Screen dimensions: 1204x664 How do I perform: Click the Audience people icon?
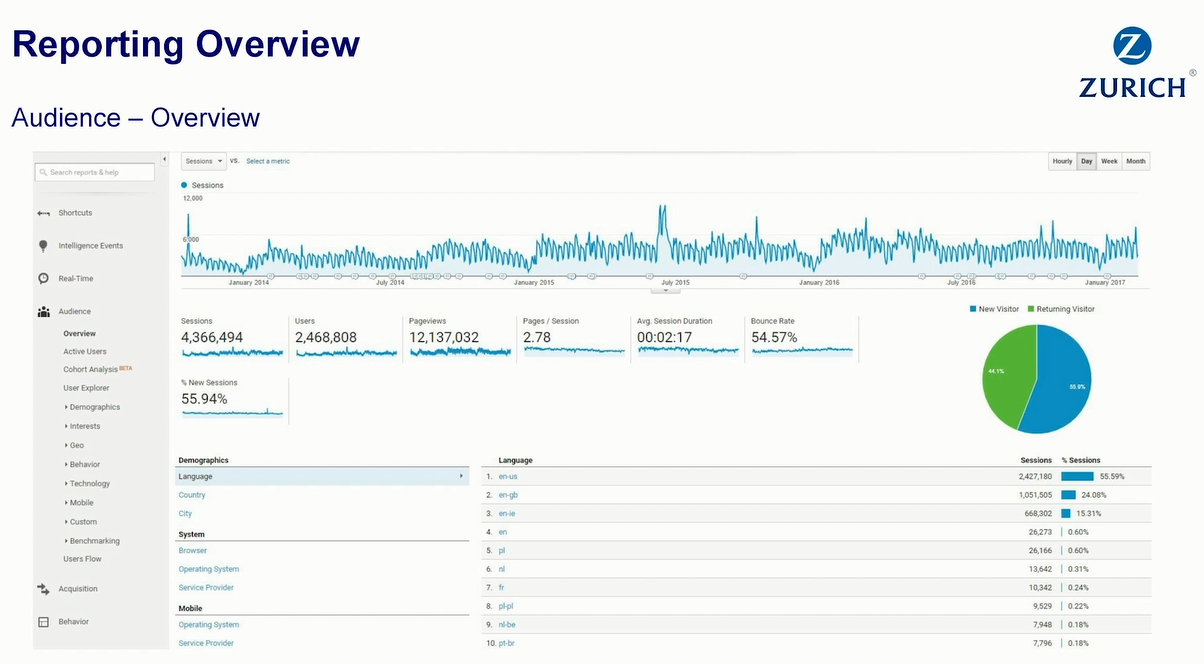[43, 312]
